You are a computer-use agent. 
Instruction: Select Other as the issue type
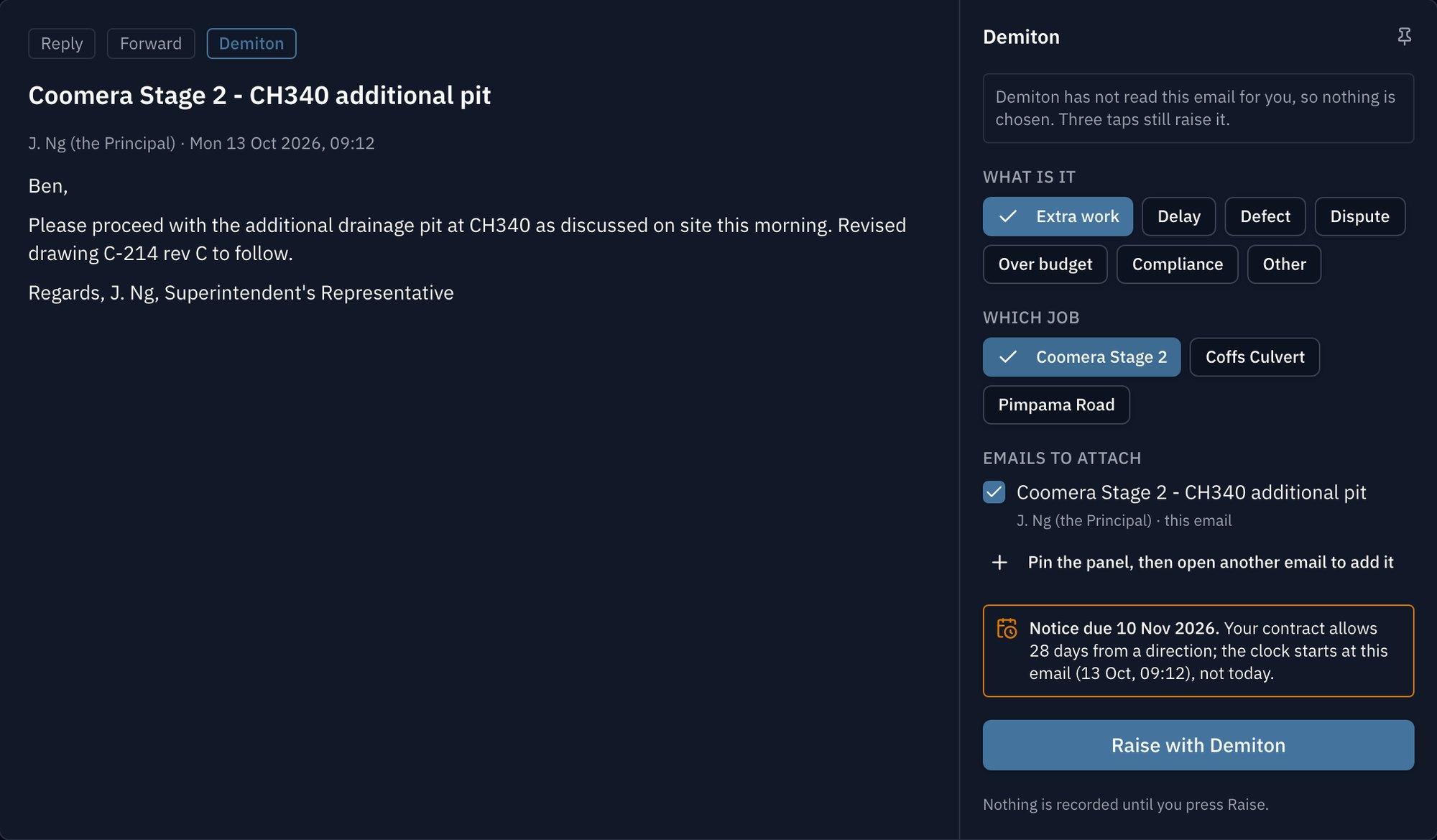1284,264
